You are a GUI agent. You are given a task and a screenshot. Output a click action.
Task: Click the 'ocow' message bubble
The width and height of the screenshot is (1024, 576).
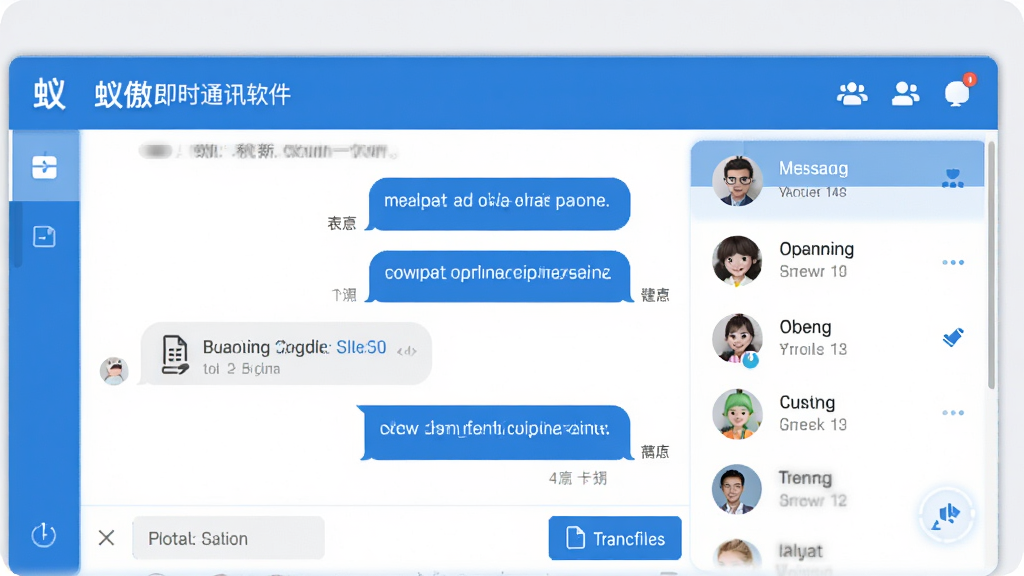496,432
